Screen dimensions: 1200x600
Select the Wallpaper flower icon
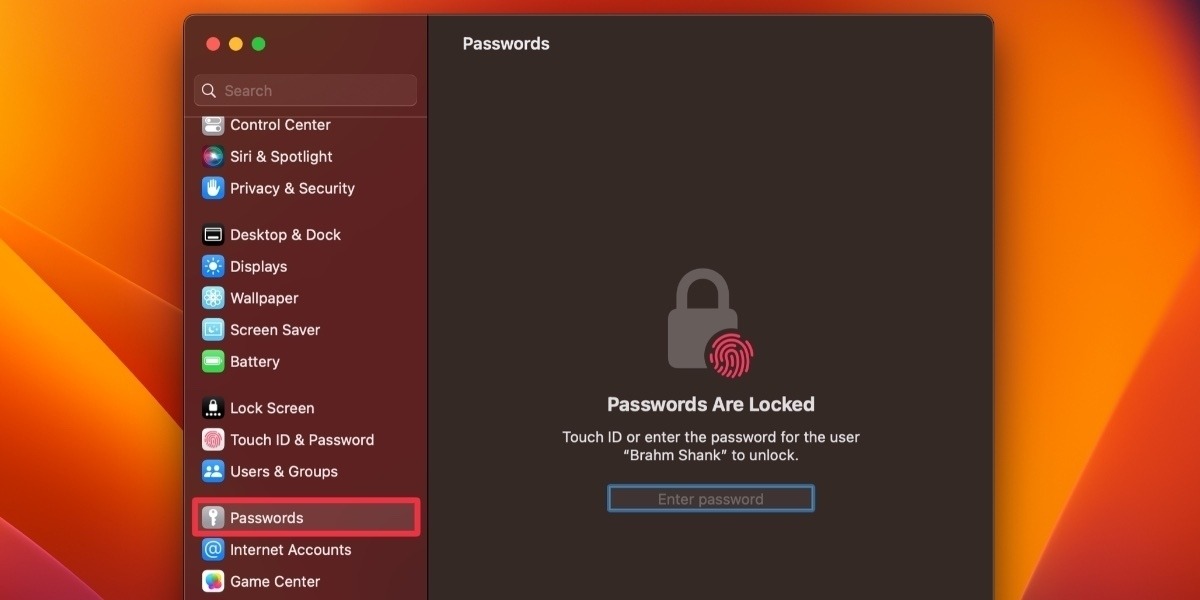(213, 298)
